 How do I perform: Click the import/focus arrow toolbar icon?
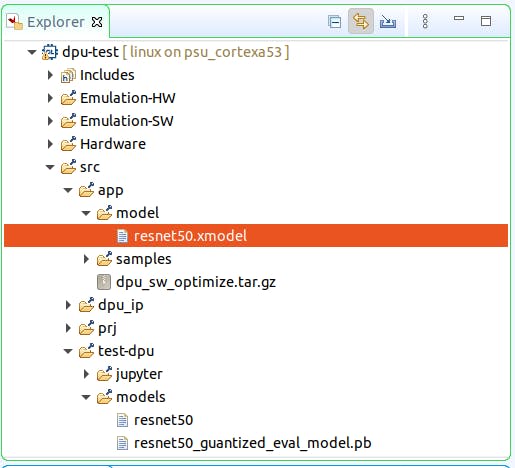[388, 22]
